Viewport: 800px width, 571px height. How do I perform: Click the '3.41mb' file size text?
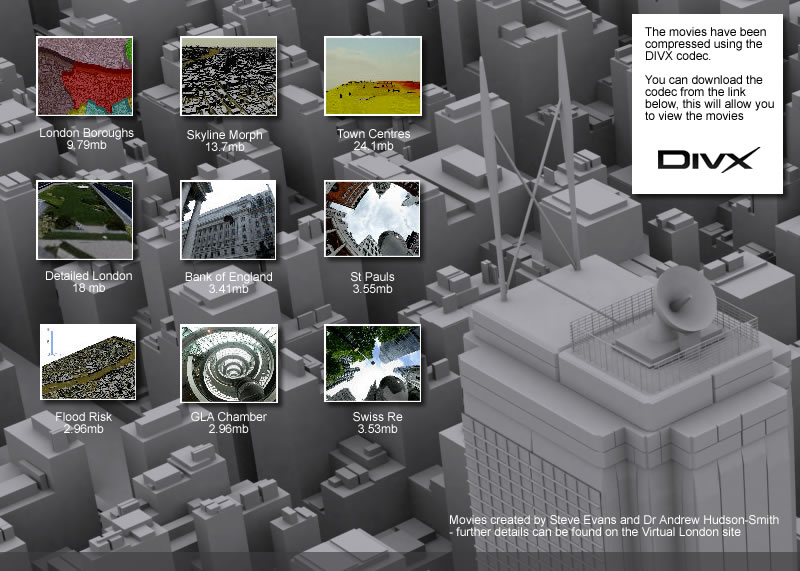tap(229, 289)
